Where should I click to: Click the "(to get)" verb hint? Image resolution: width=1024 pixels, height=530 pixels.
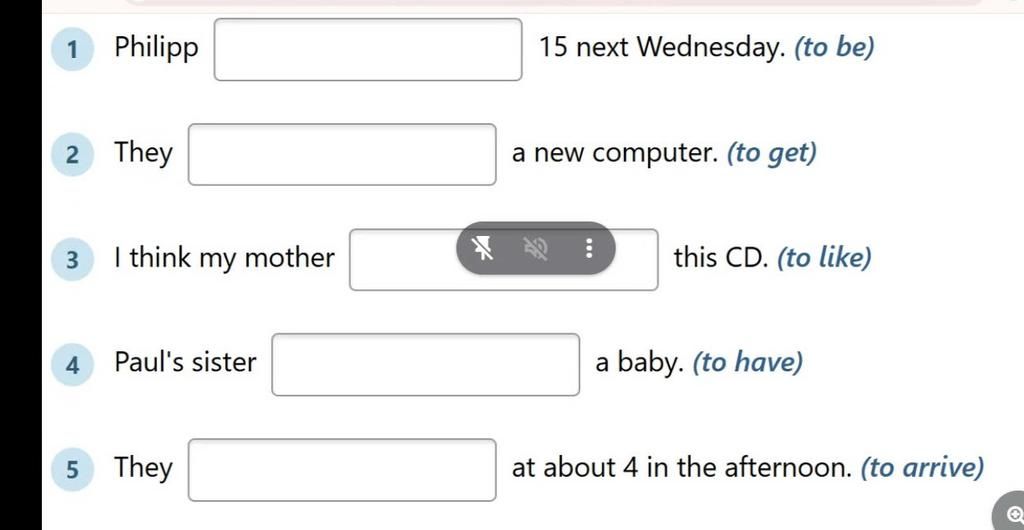coord(772,153)
